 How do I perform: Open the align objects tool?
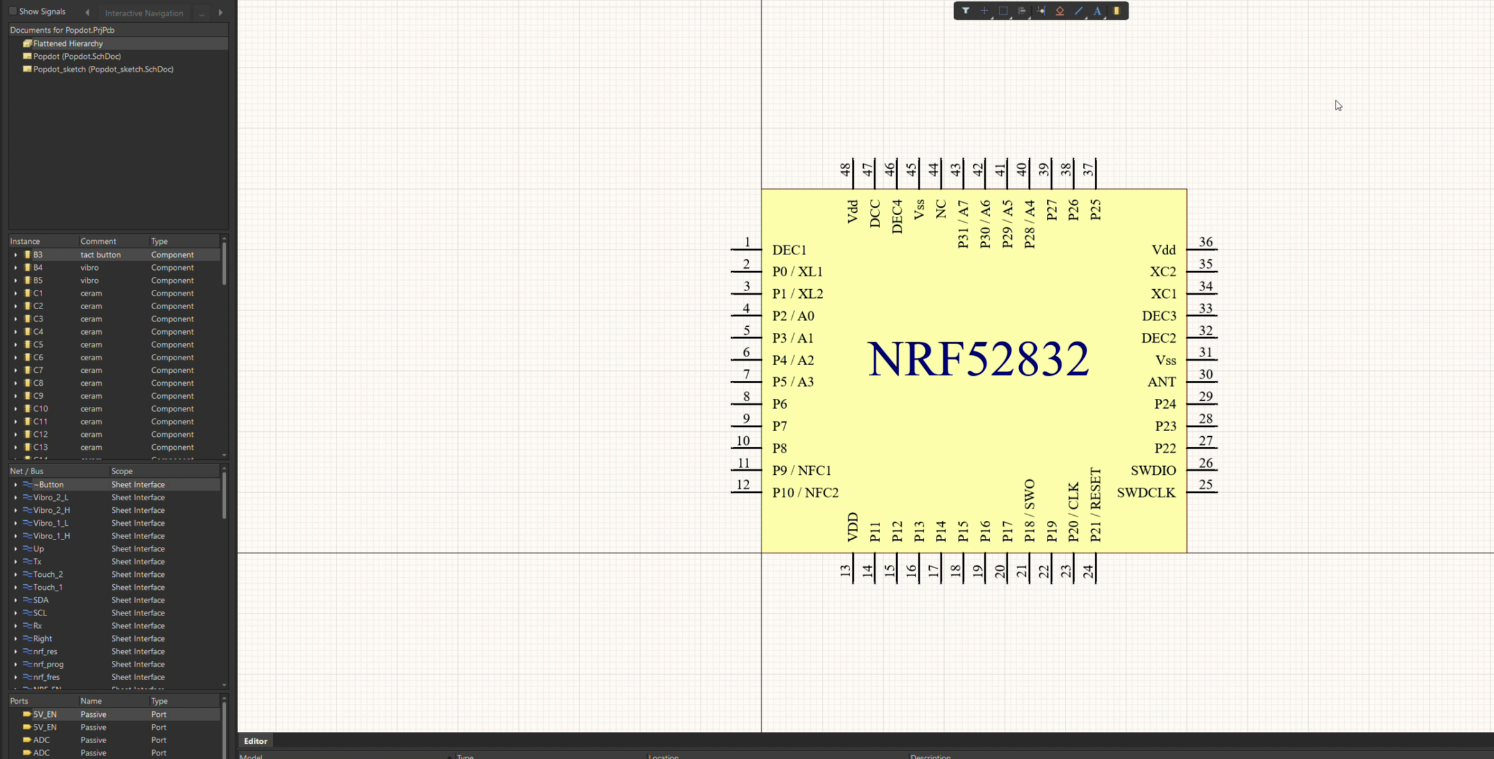click(1022, 11)
